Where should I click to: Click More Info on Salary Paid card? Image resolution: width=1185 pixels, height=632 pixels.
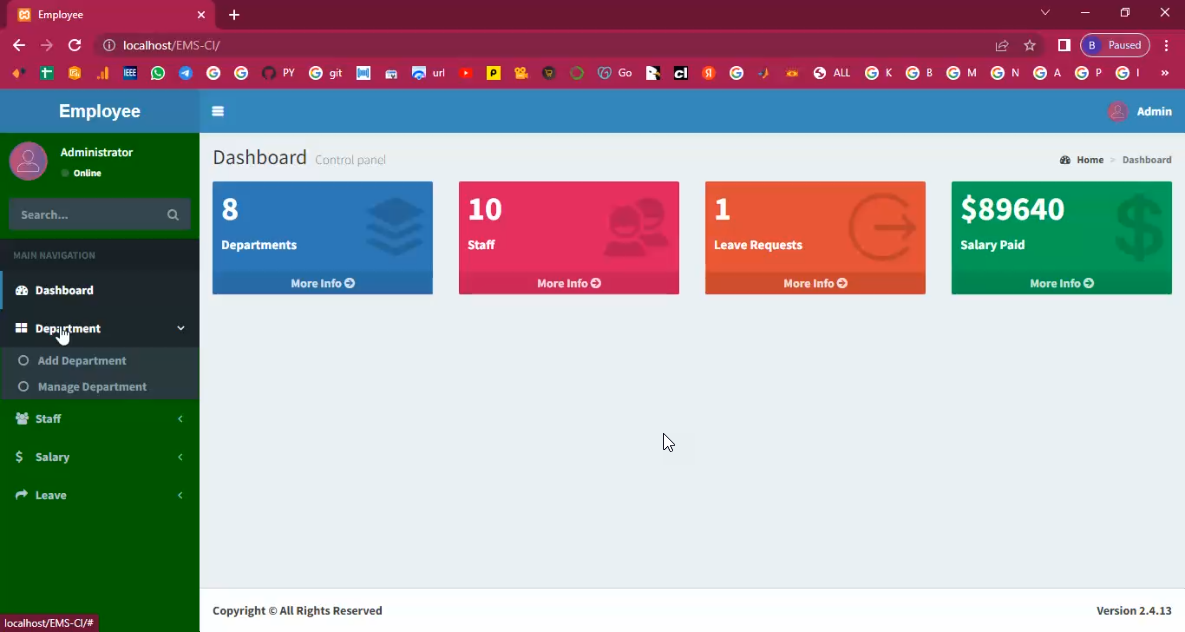pyautogui.click(x=1062, y=283)
